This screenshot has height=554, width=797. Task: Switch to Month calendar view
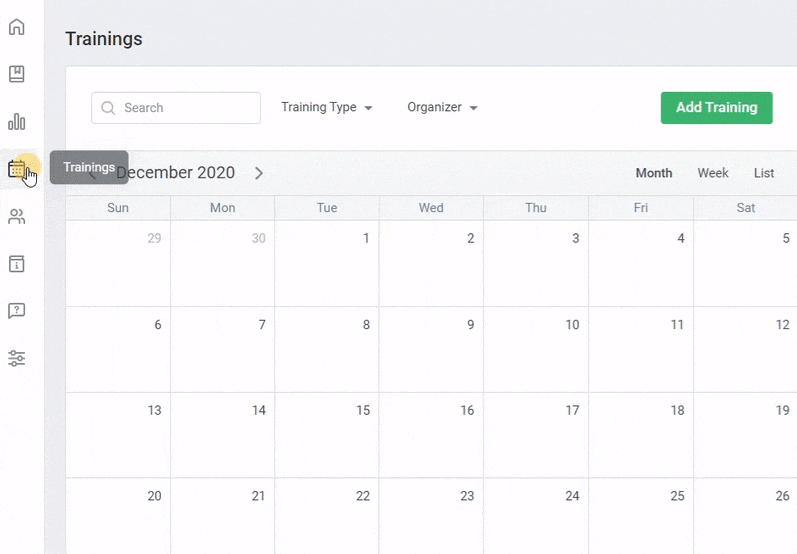(654, 173)
